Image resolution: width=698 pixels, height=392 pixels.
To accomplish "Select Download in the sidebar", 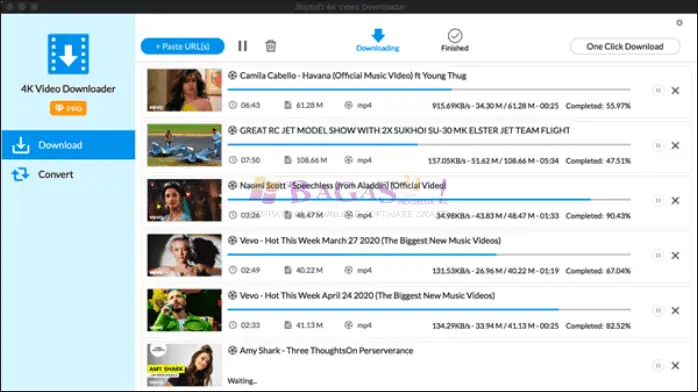I will (68, 145).
